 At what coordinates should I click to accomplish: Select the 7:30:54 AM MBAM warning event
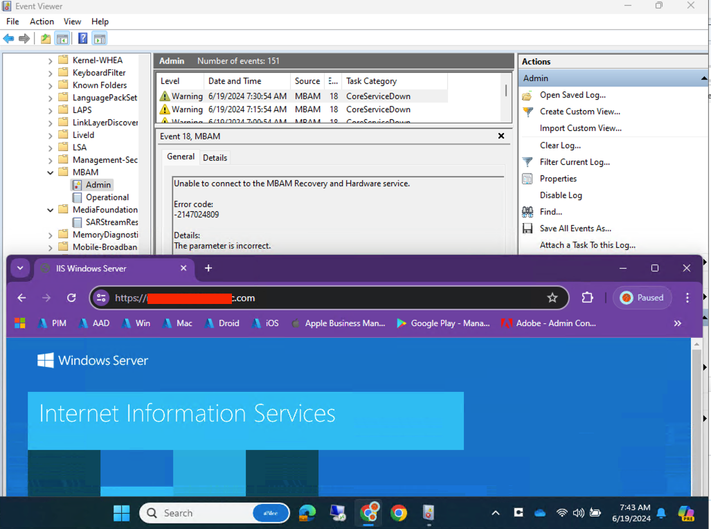(x=302, y=96)
